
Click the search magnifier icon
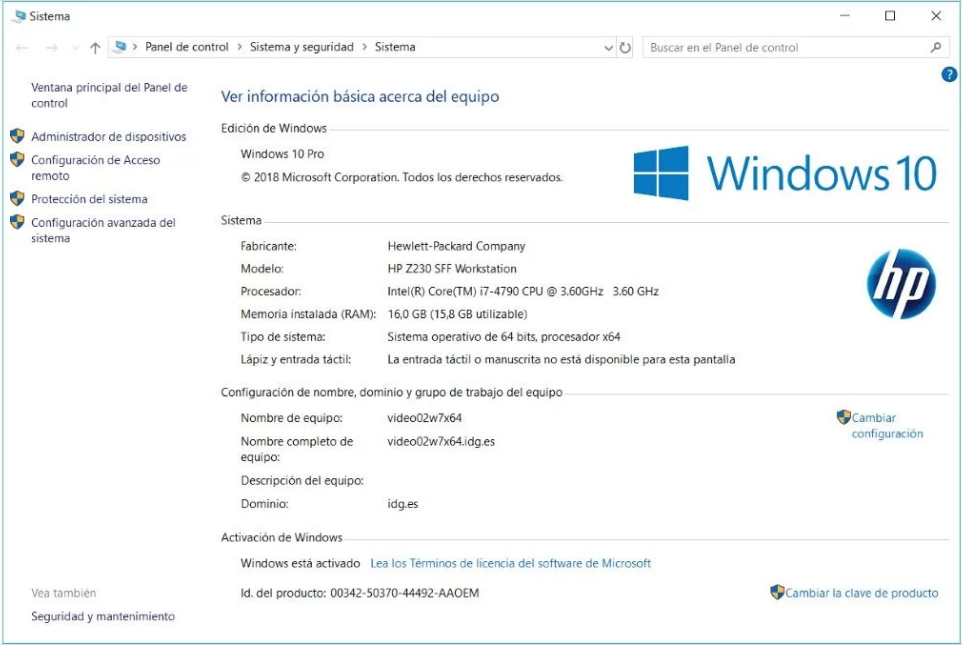(x=936, y=47)
